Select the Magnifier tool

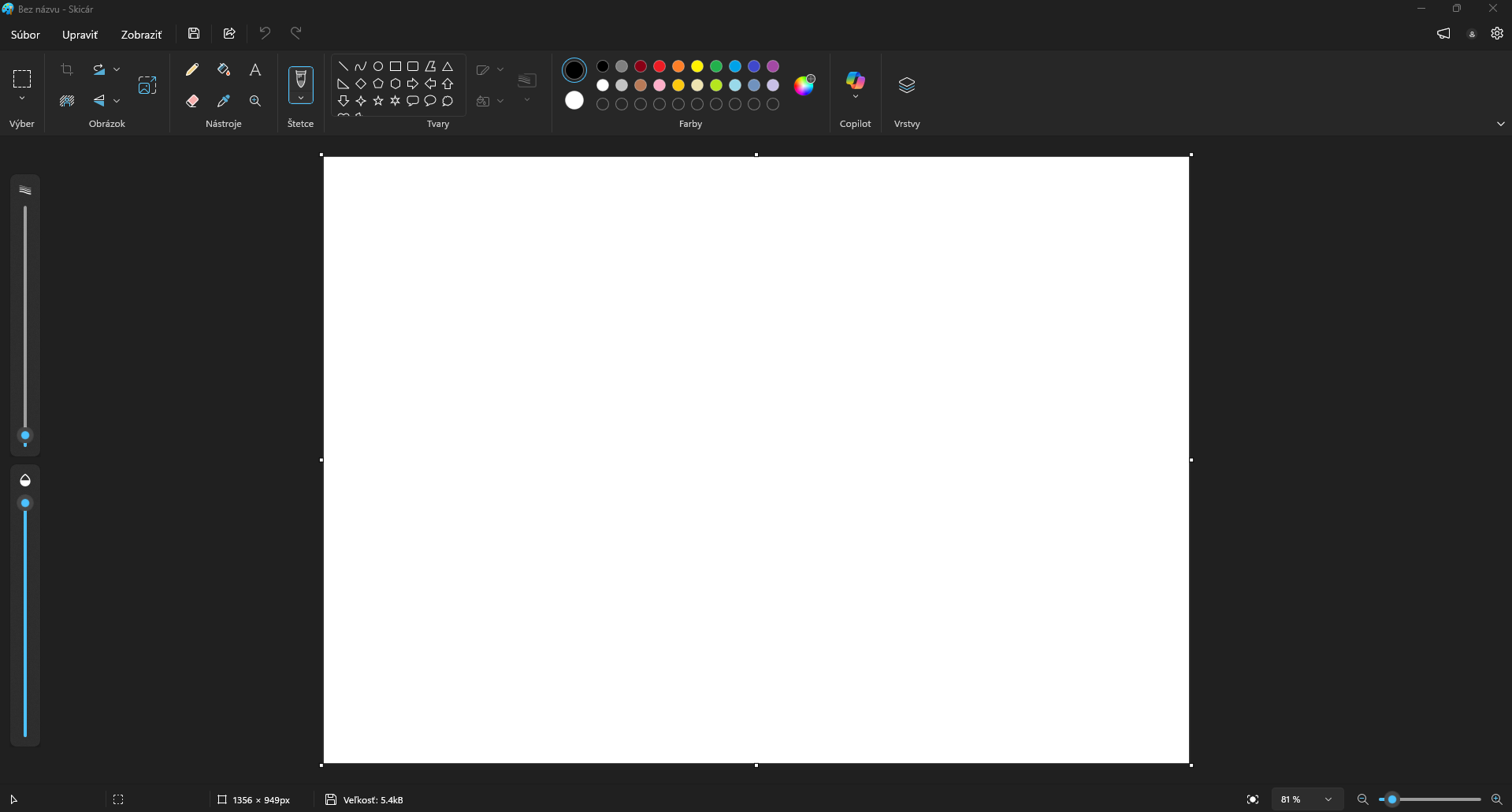pyautogui.click(x=255, y=101)
